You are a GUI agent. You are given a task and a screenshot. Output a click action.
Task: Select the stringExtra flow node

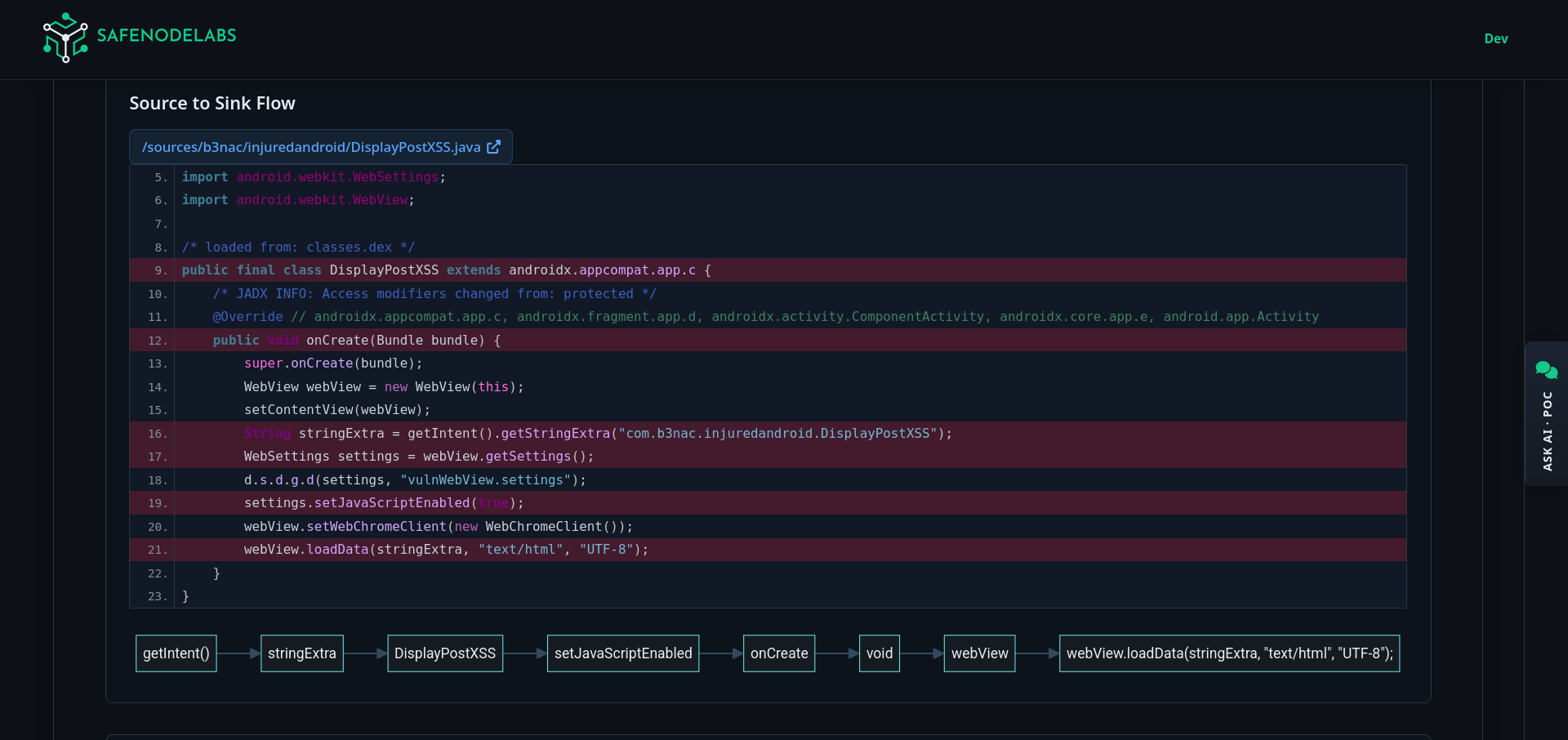pyautogui.click(x=302, y=653)
